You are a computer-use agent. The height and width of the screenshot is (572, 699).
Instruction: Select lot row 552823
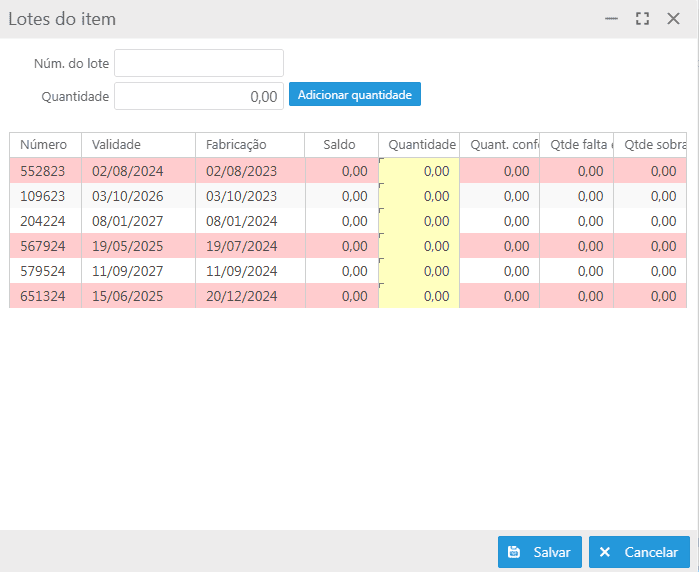(x=43, y=171)
